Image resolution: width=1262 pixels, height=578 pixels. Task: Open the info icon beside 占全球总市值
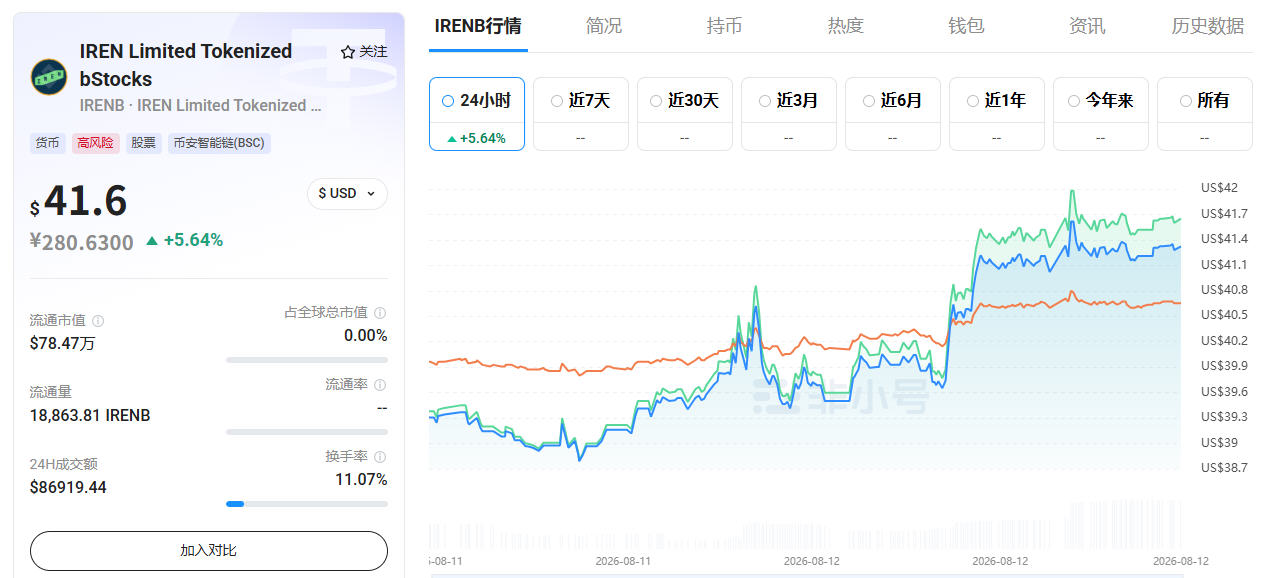click(380, 313)
